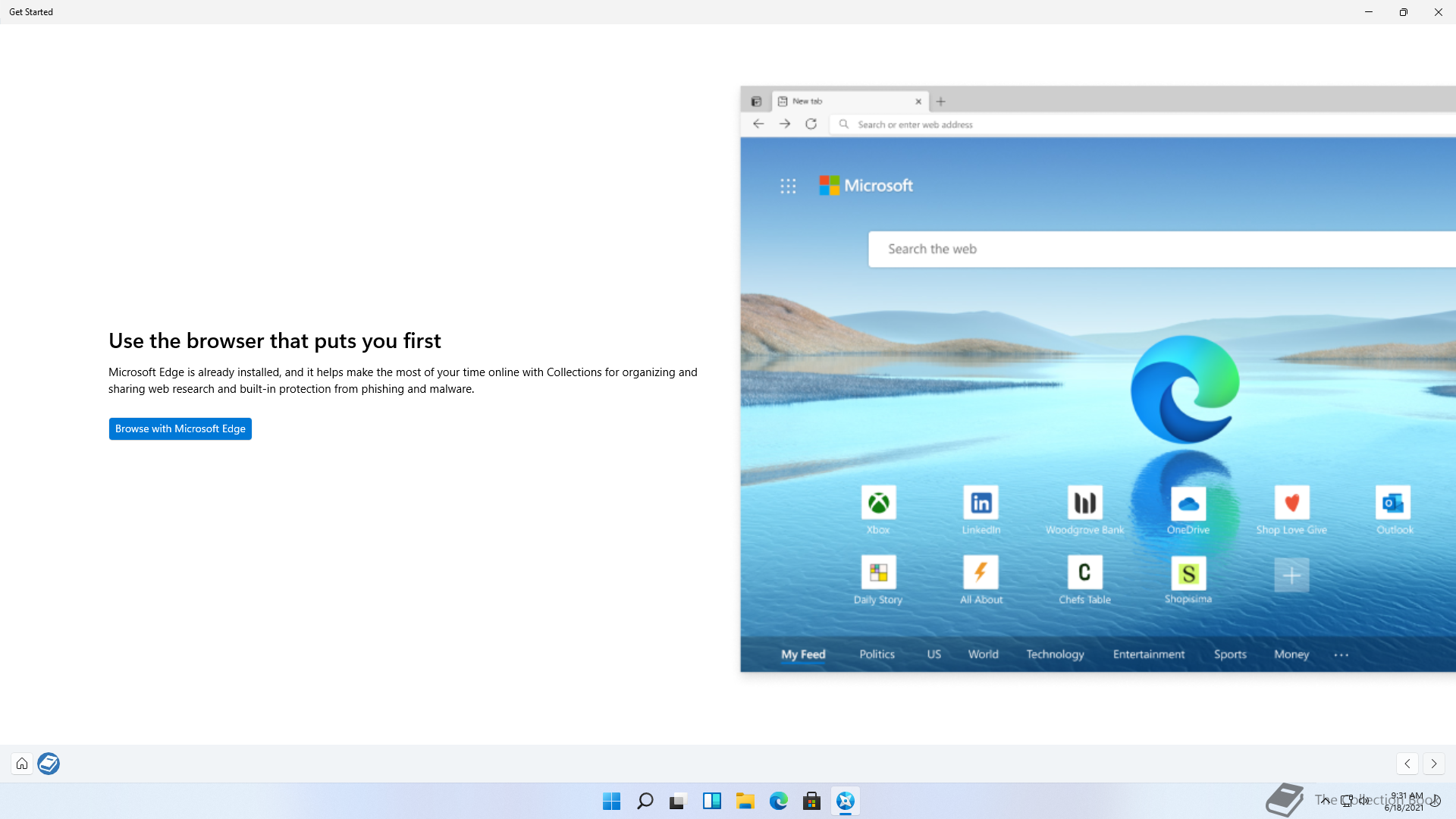This screenshot has height=819, width=1456.
Task: Advance to the next Get Started page
Action: click(1433, 764)
